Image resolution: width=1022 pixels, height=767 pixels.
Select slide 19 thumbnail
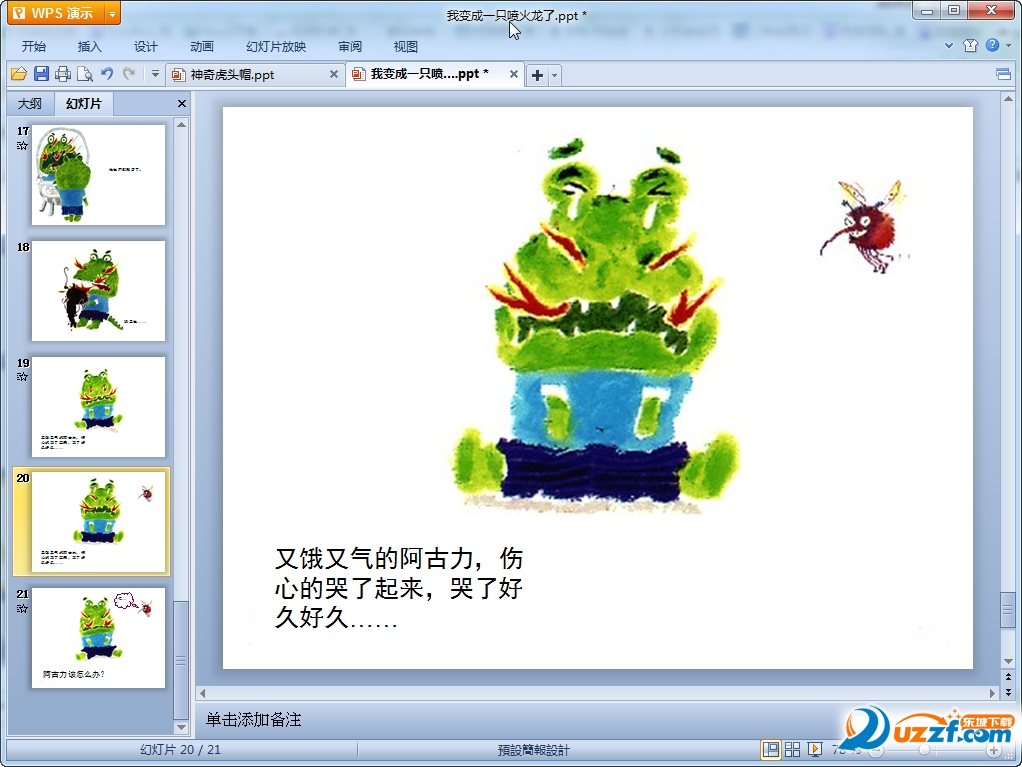pos(98,407)
